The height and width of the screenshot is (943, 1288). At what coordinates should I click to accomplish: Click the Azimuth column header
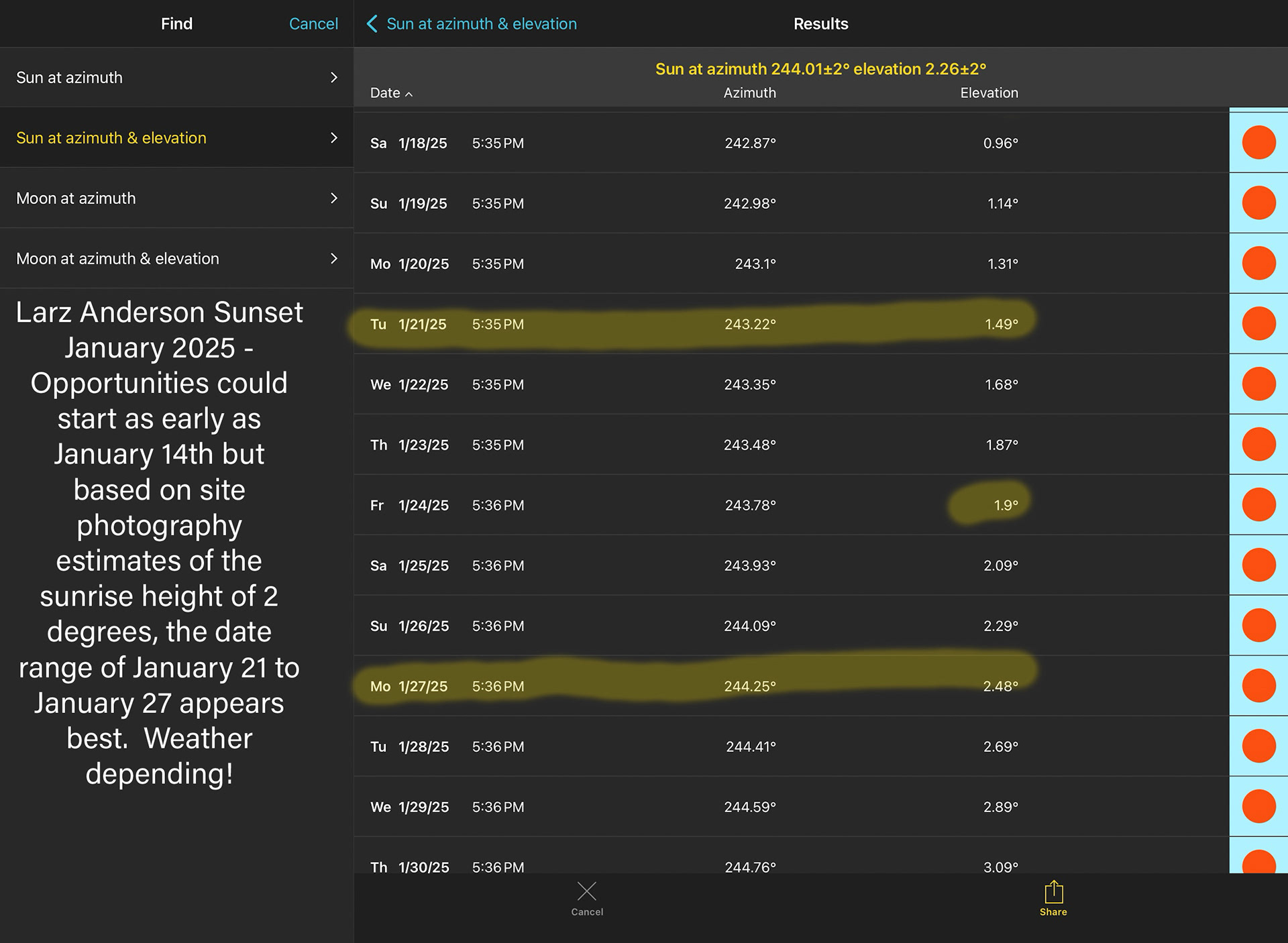[x=749, y=93]
